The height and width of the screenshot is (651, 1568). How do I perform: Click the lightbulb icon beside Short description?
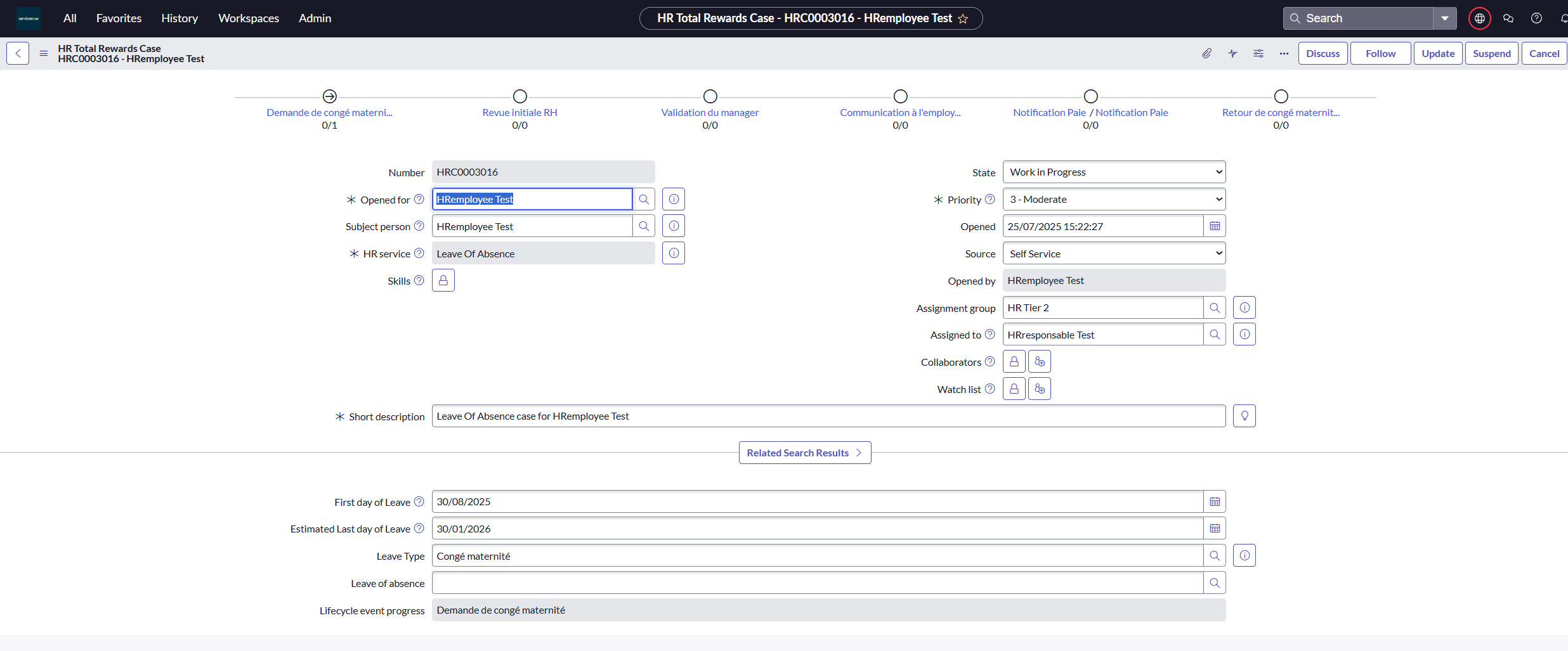[1244, 415]
